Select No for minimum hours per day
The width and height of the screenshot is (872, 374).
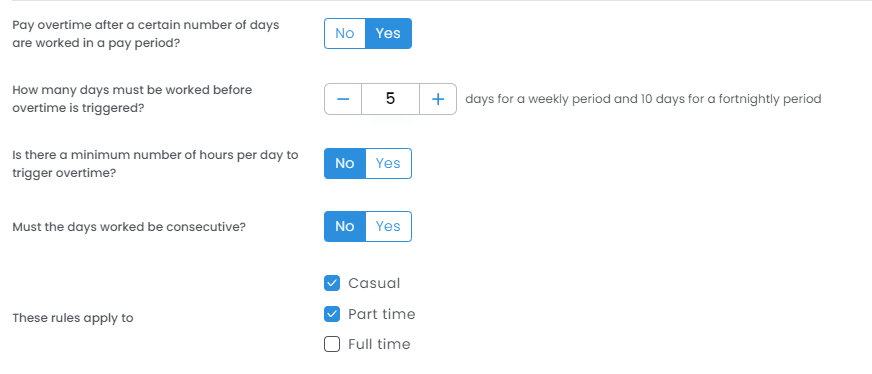tap(345, 163)
